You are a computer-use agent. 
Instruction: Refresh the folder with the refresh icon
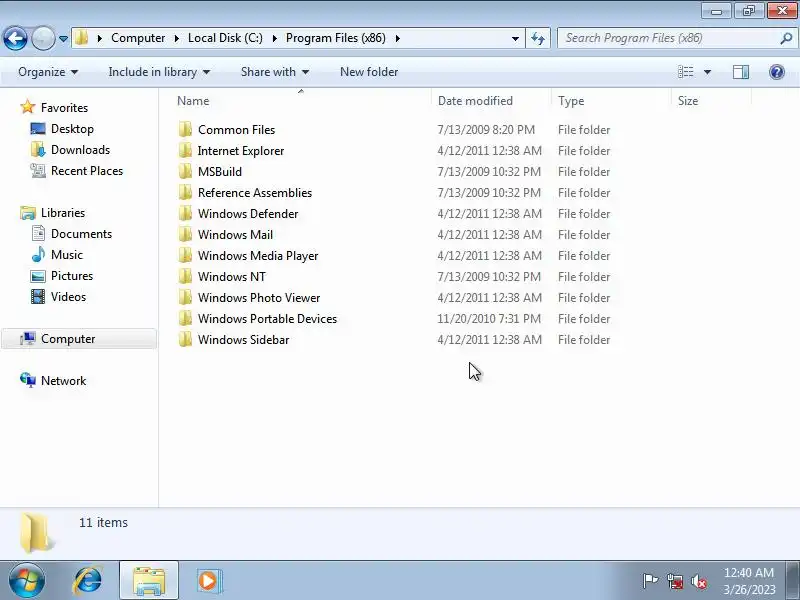click(x=538, y=38)
